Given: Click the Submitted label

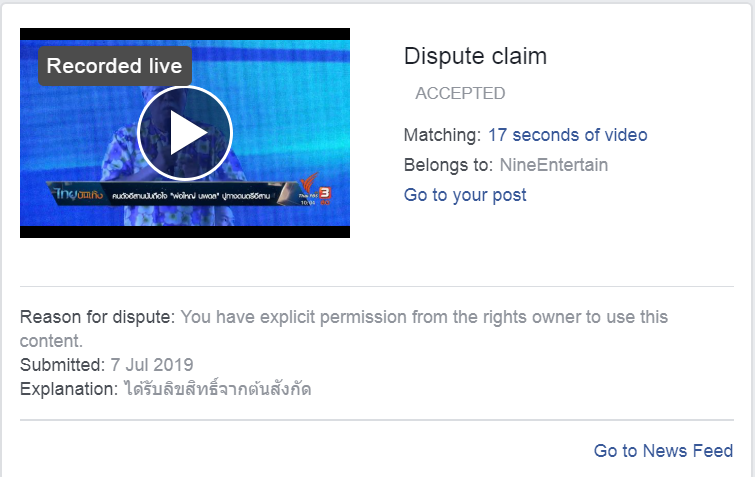Looking at the screenshot, I should pyautogui.click(x=62, y=365).
